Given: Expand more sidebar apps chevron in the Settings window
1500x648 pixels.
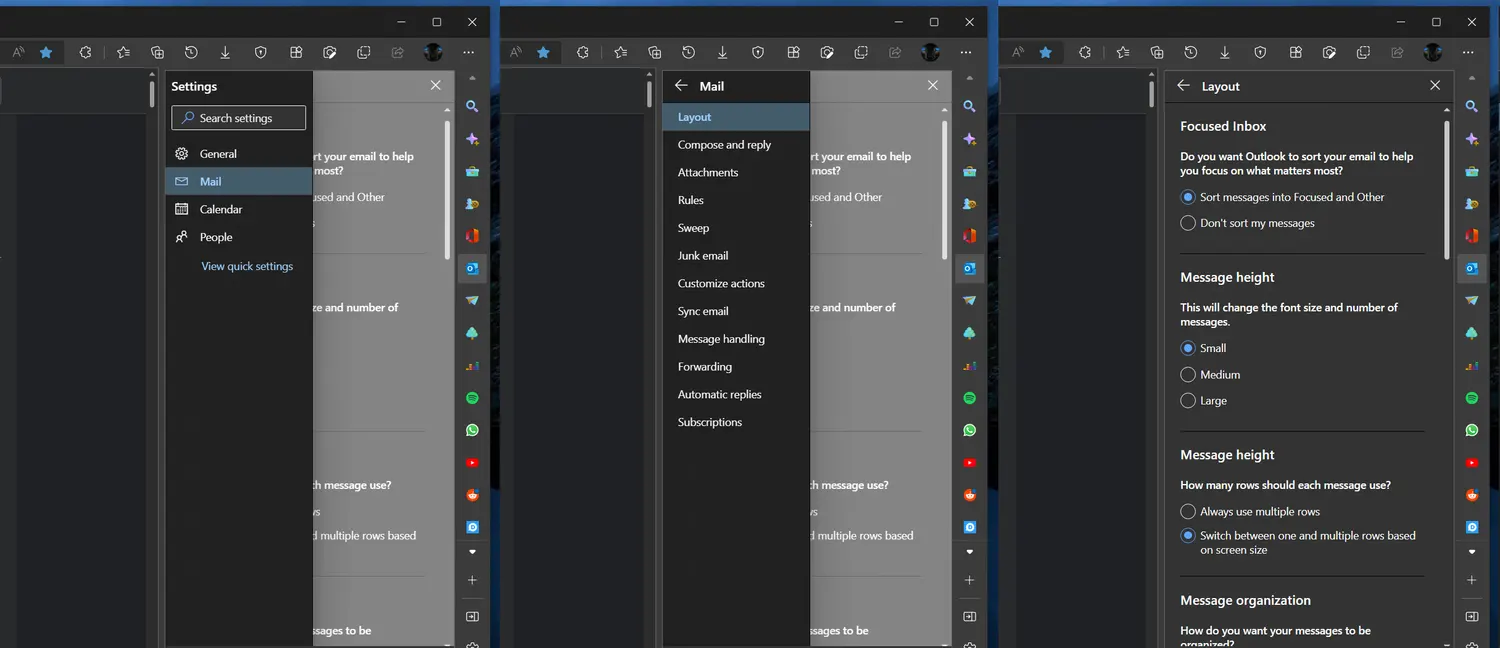Looking at the screenshot, I should [472, 552].
